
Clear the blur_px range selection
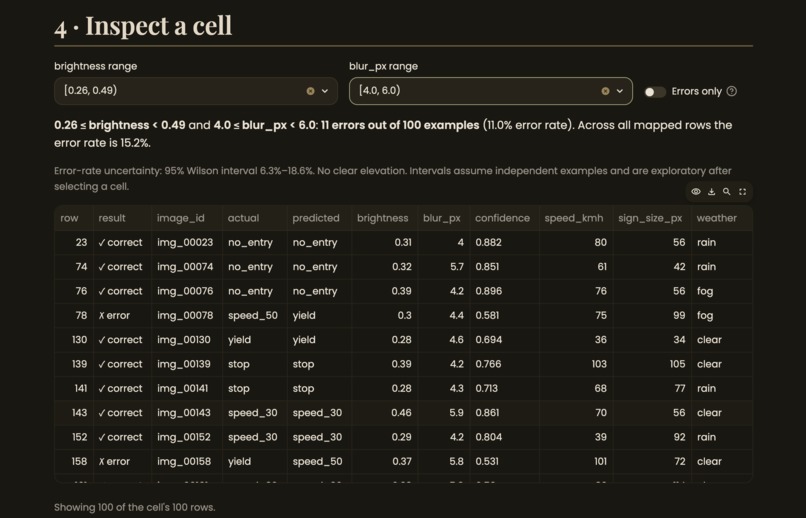click(x=606, y=91)
